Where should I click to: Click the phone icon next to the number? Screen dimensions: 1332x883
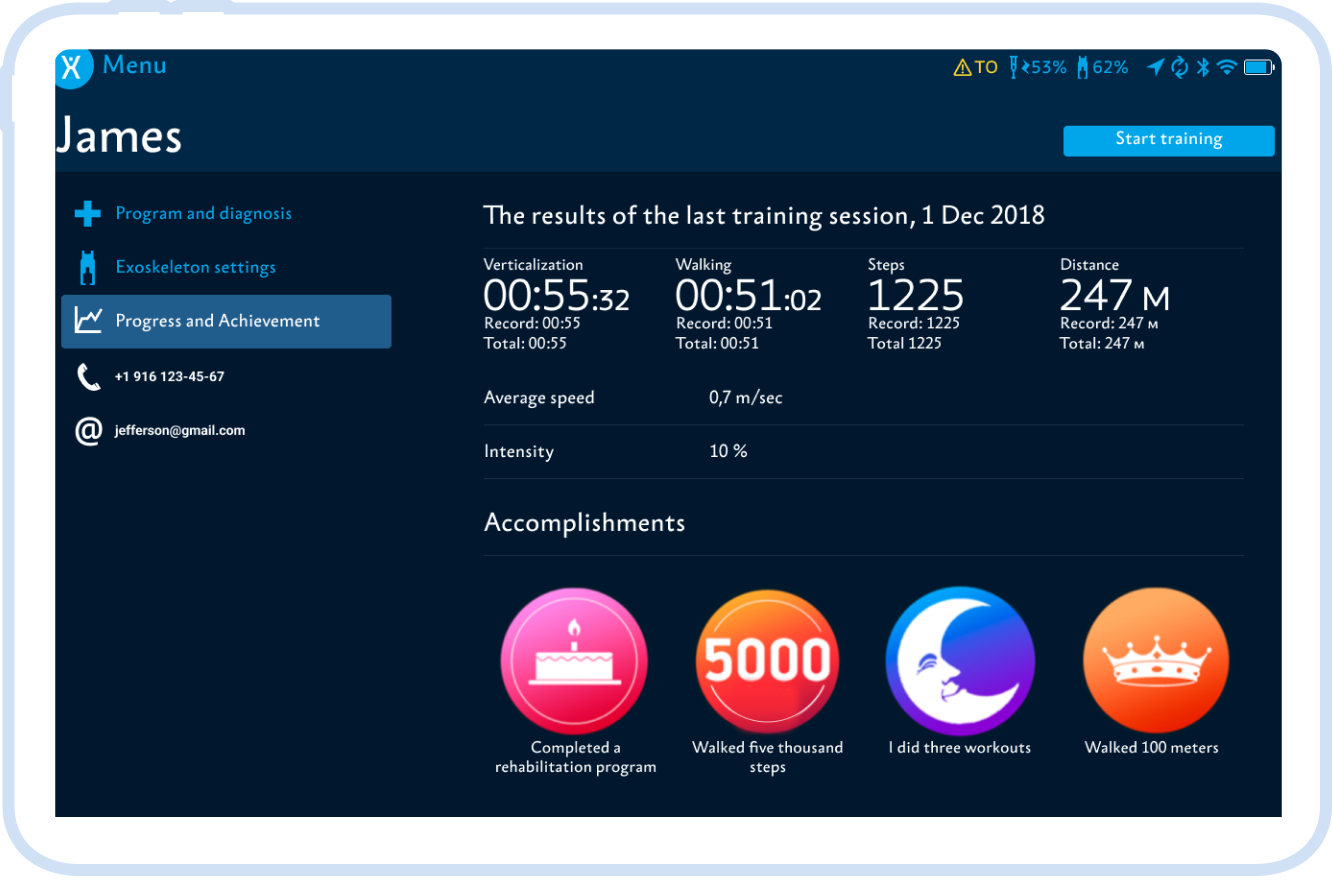click(88, 377)
